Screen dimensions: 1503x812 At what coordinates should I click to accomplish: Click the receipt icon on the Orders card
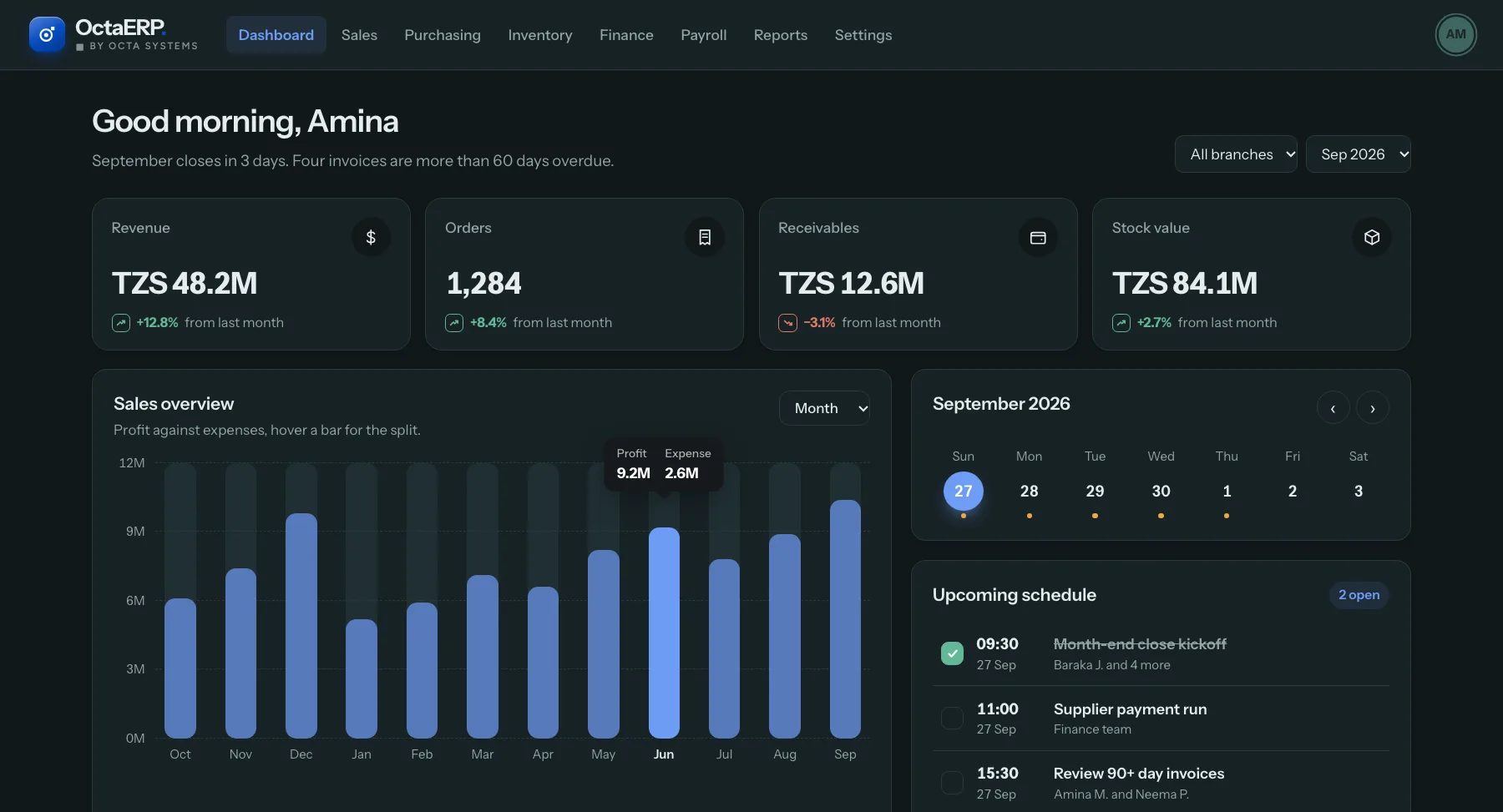pos(705,238)
